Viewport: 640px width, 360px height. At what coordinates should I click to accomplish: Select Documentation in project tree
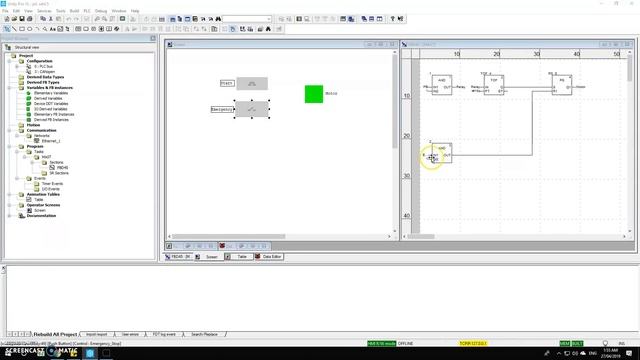(x=41, y=216)
